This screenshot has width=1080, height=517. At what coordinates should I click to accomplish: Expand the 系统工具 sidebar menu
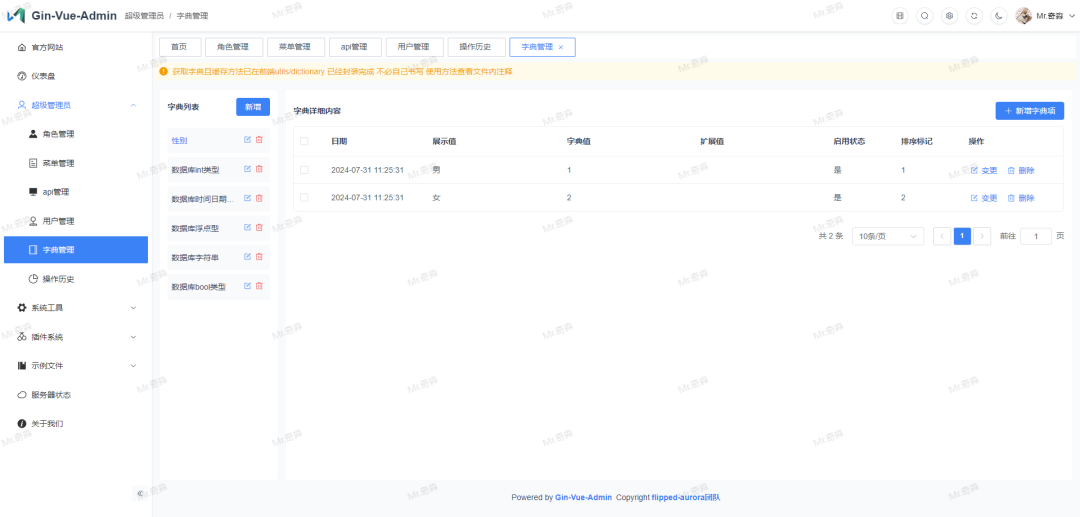[76, 308]
